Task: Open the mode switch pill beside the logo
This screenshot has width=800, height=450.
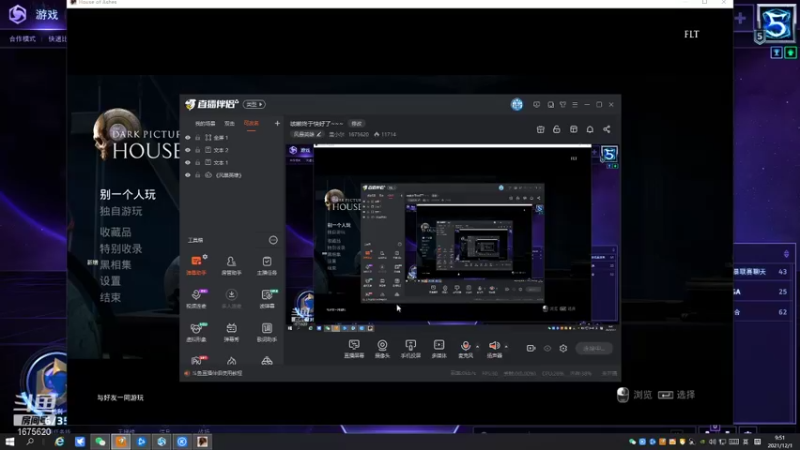Action: point(254,105)
